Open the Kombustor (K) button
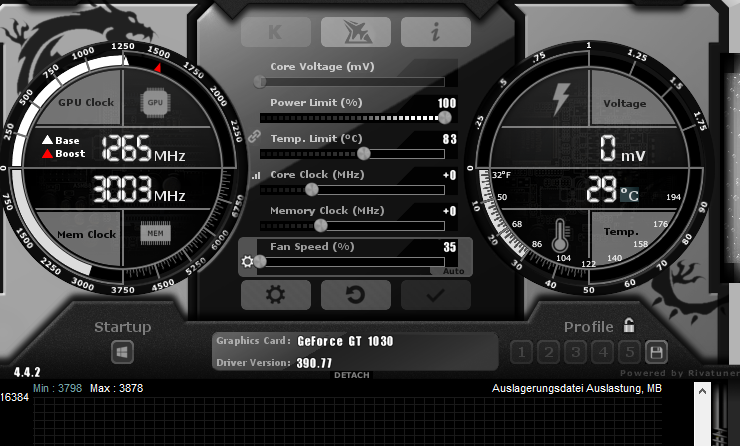740x446 pixels. pos(276,32)
